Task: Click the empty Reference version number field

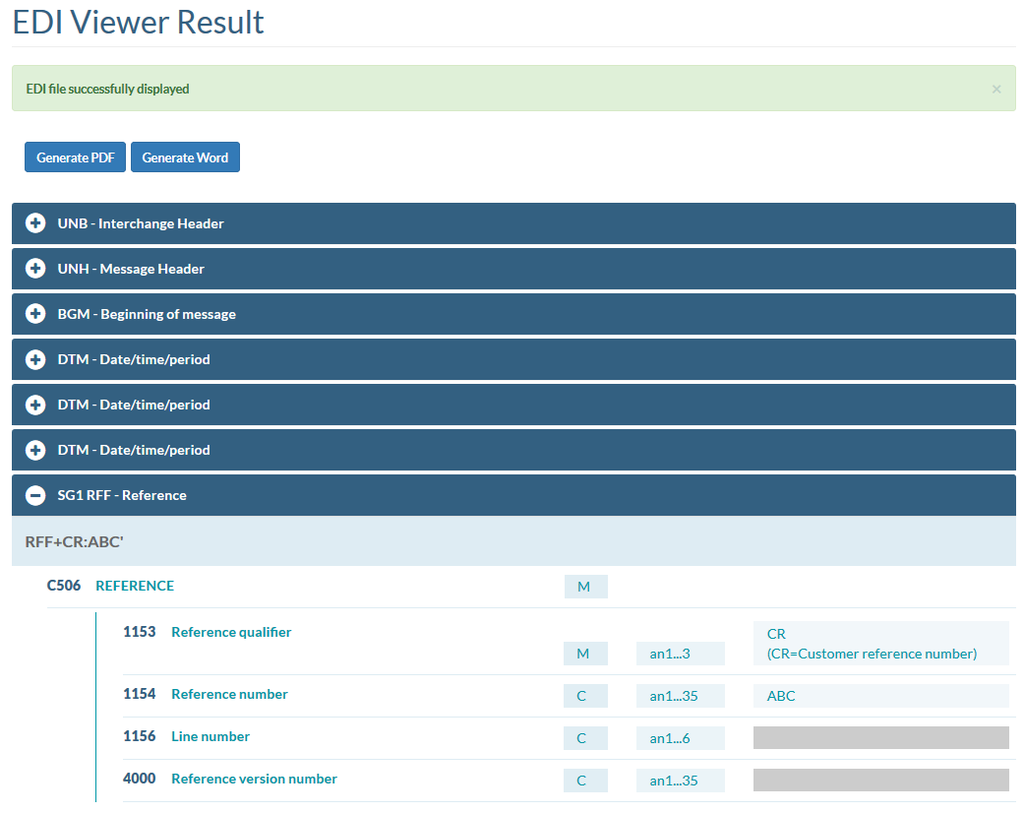Action: click(x=880, y=780)
